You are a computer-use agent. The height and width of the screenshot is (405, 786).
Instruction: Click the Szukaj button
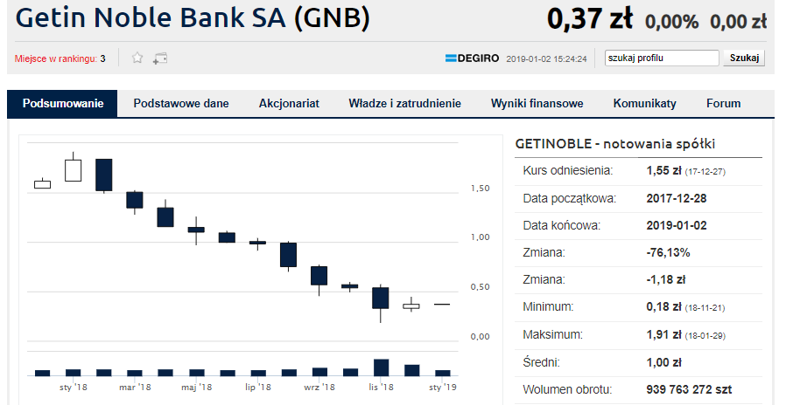(744, 58)
